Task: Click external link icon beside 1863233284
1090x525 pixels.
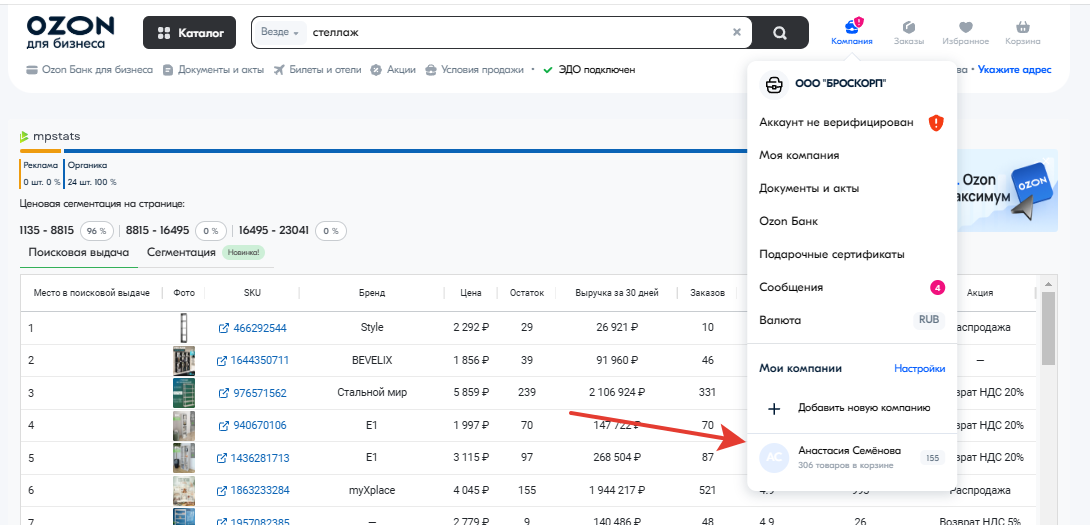Action: (222, 490)
